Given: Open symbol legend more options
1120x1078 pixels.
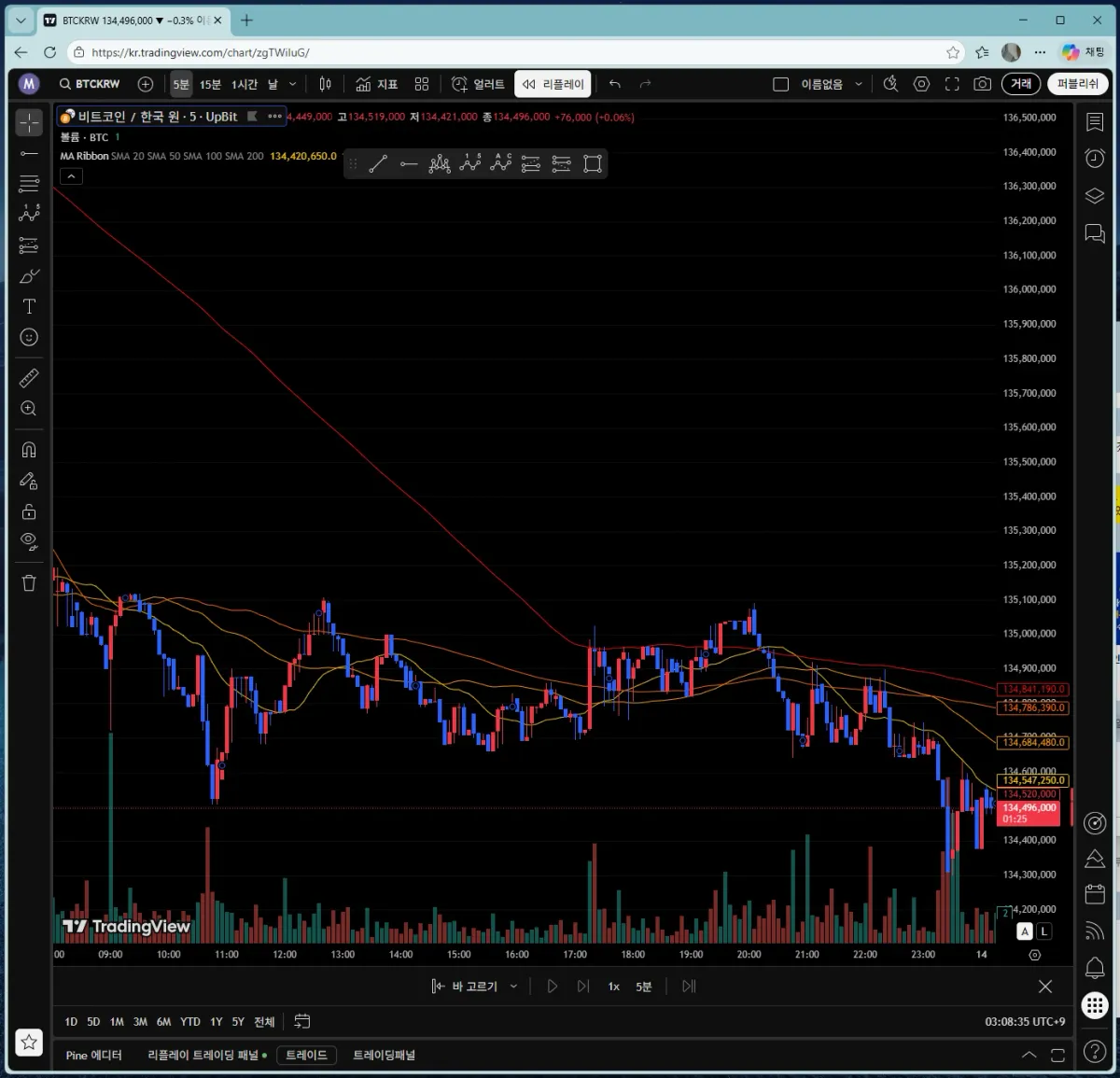Looking at the screenshot, I should (274, 117).
